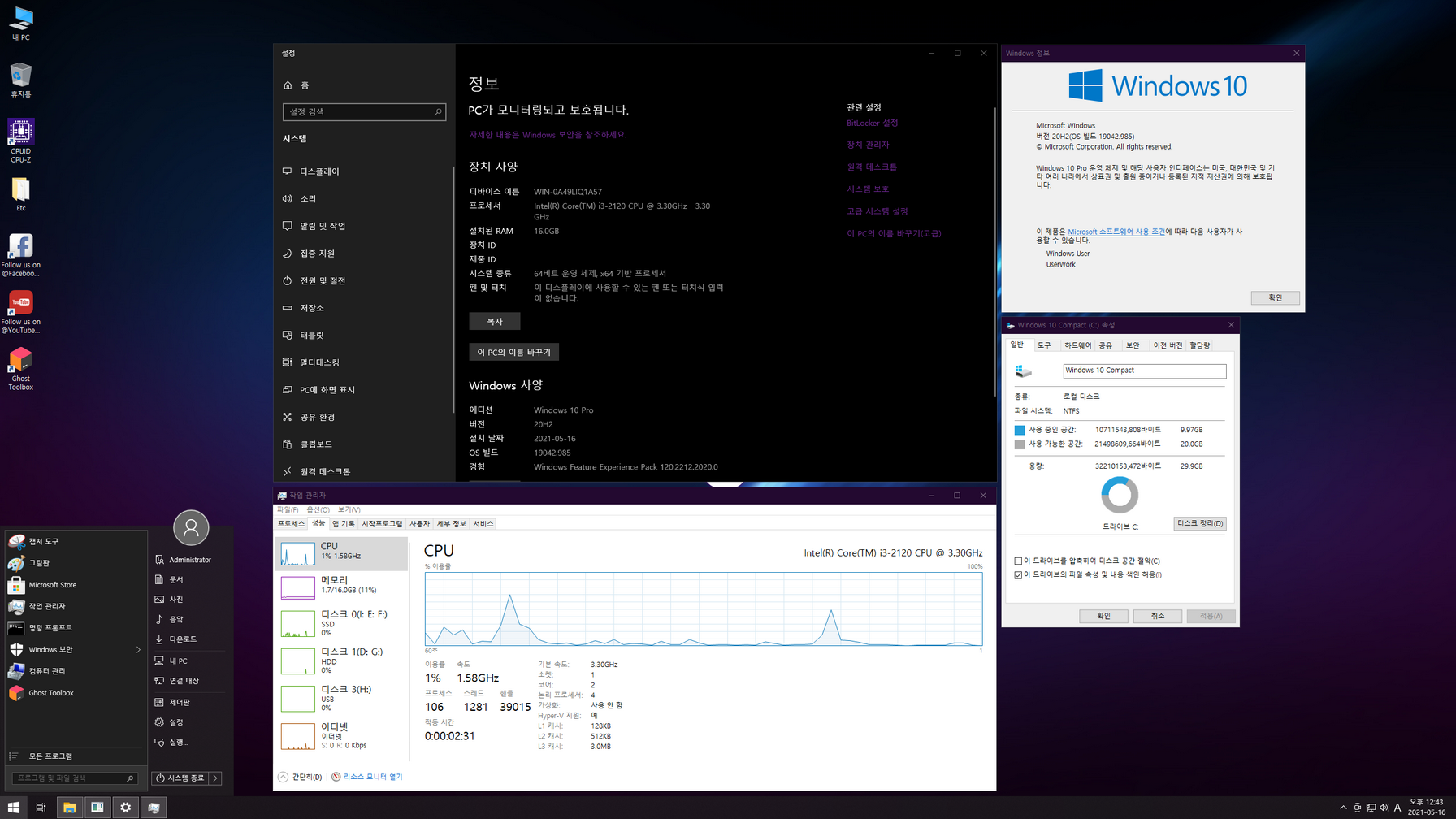Viewport: 1456px width, 819px height.
Task: Click 취소 in drive properties
Action: 1157,616
